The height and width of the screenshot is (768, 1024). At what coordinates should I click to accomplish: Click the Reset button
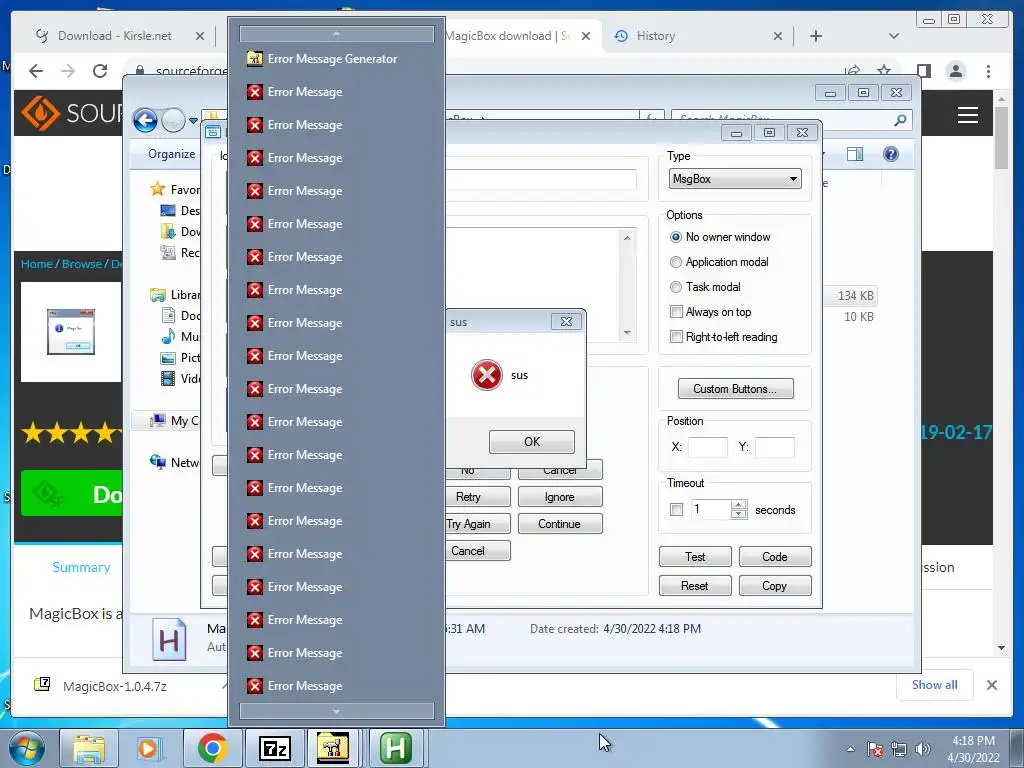click(695, 586)
